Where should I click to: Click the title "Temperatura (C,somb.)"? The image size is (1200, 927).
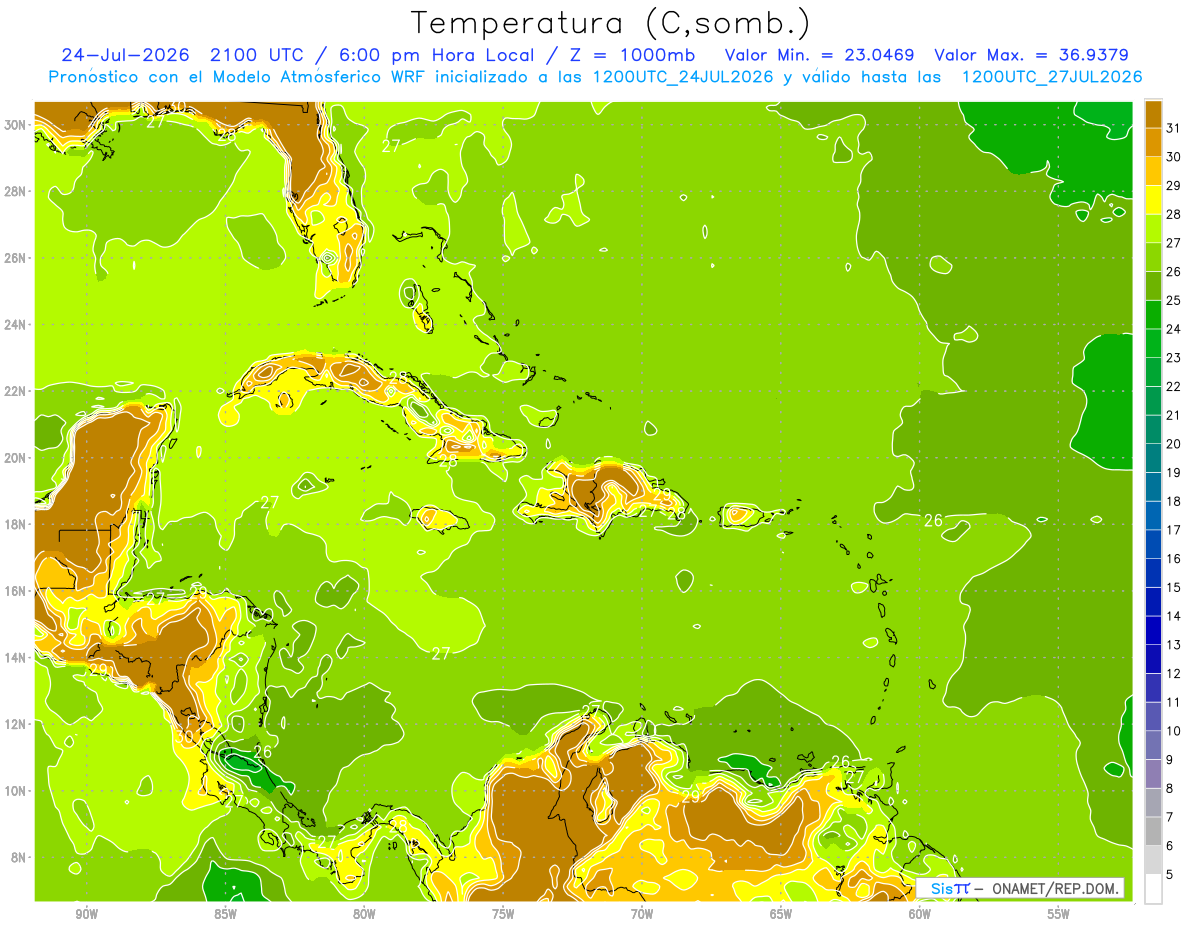pyautogui.click(x=611, y=22)
